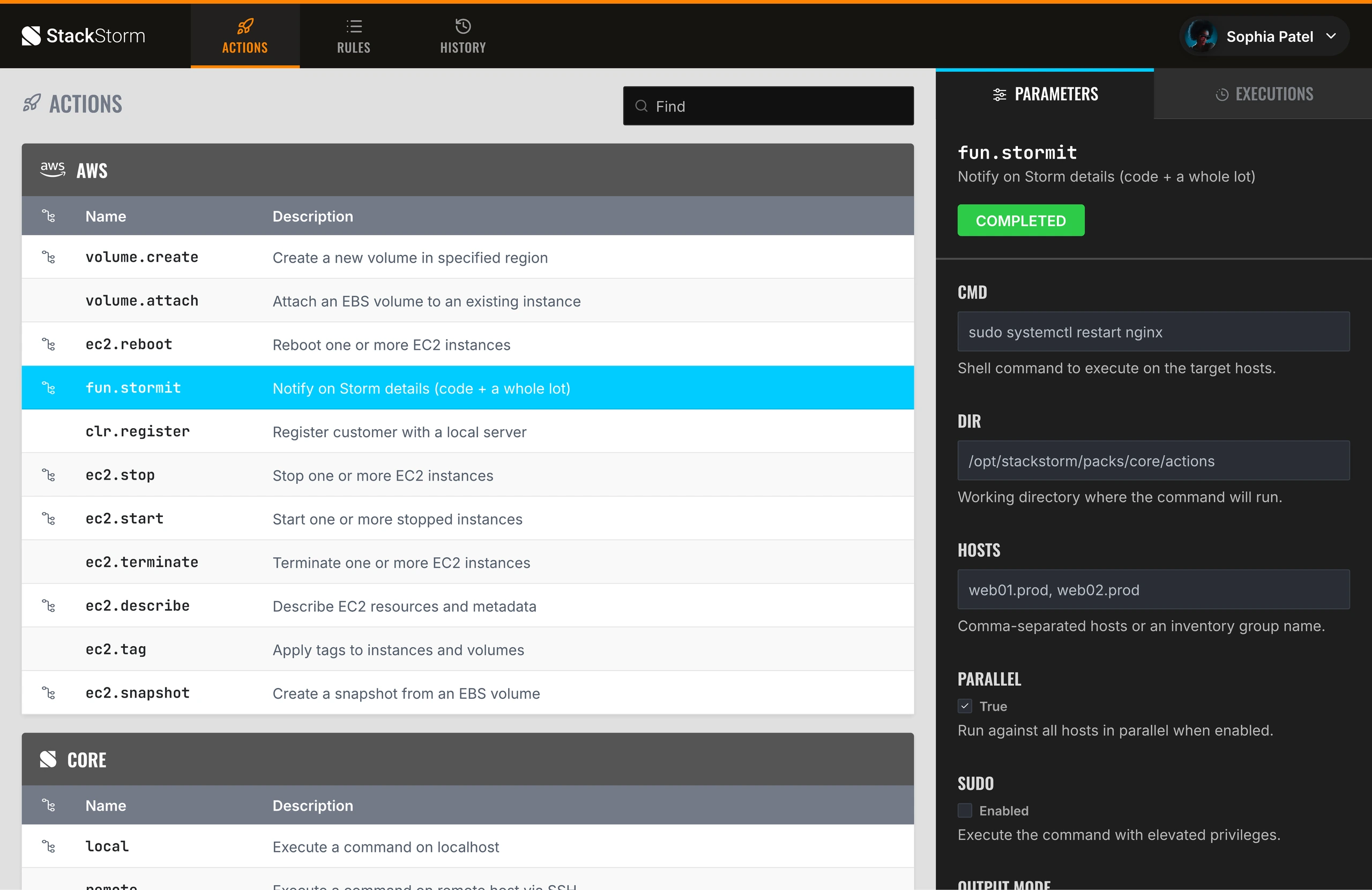Click the sliders icon on Parameters tab

tap(1000, 94)
